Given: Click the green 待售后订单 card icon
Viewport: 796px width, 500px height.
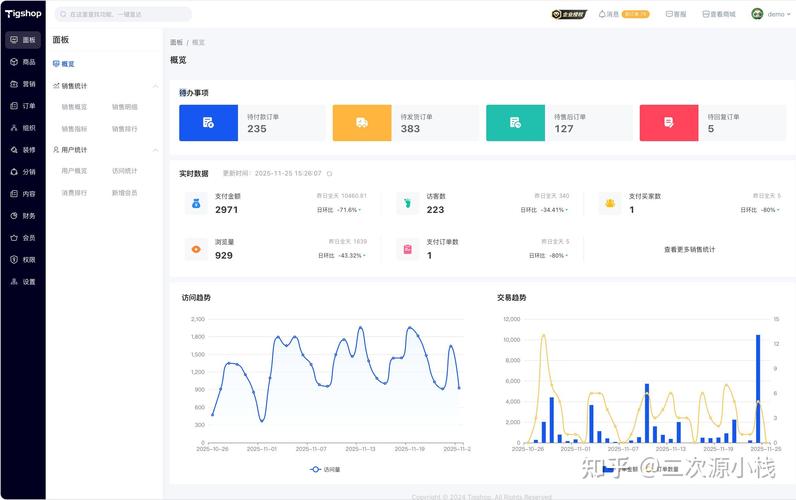Looking at the screenshot, I should coord(515,122).
